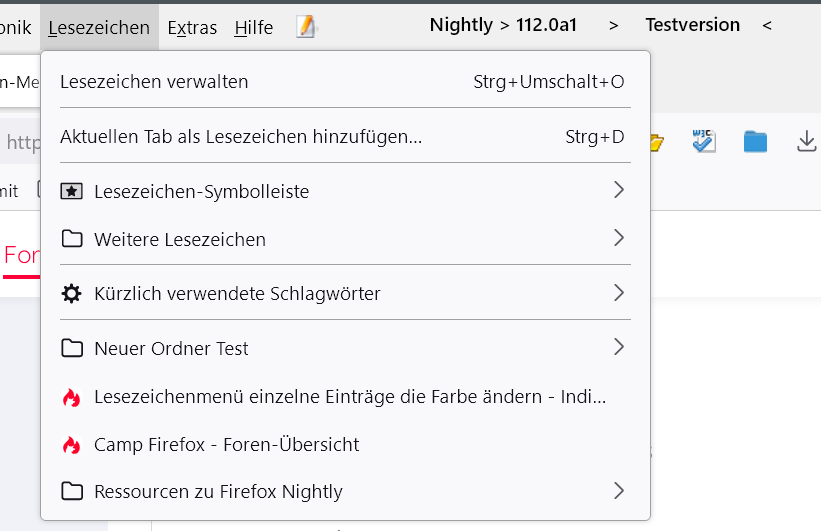This screenshot has height=531, width=821.
Task: Click the Lesezeichen menu bar item
Action: tap(99, 27)
